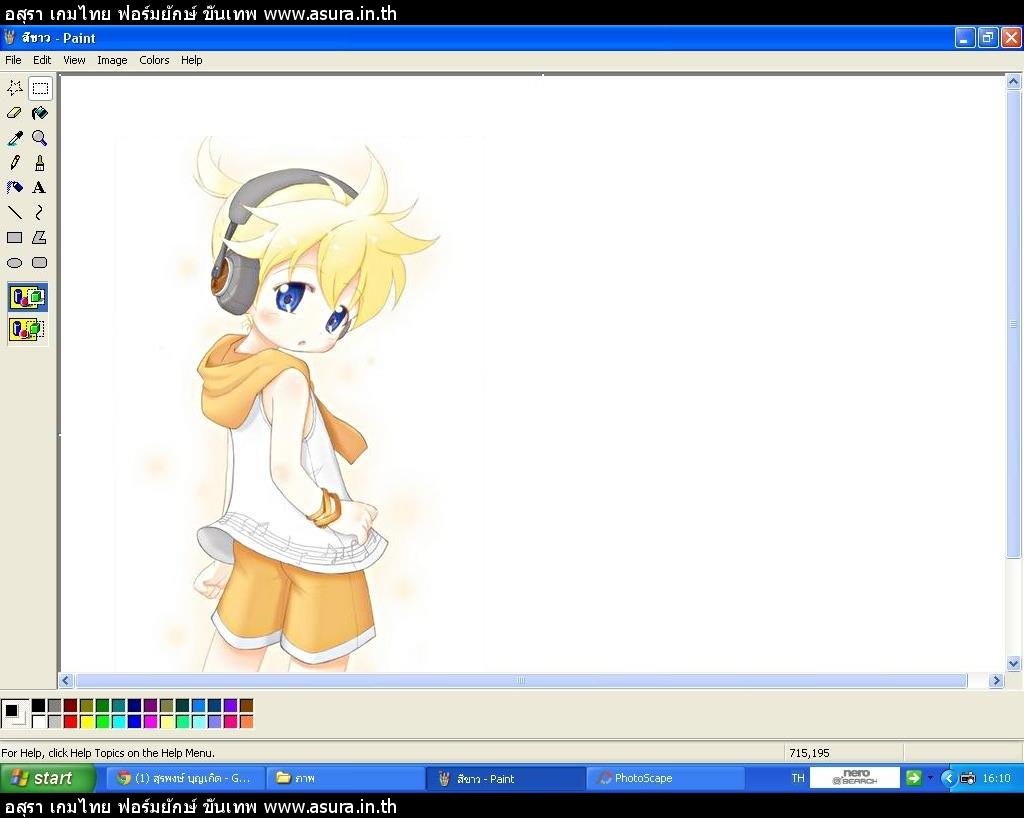
Task: Open the TH language bar indicator
Action: [x=798, y=778]
